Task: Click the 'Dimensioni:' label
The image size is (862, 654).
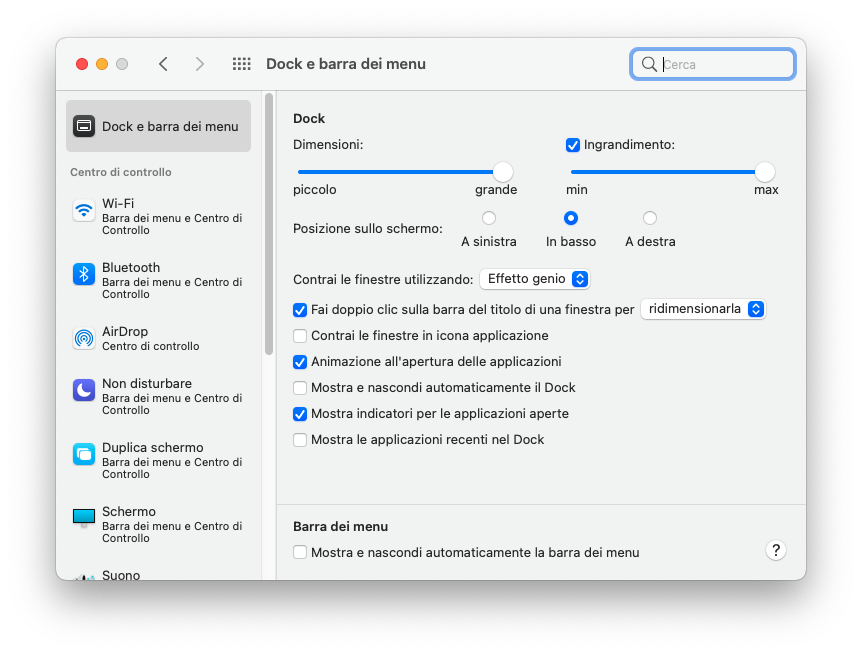Action: (328, 145)
